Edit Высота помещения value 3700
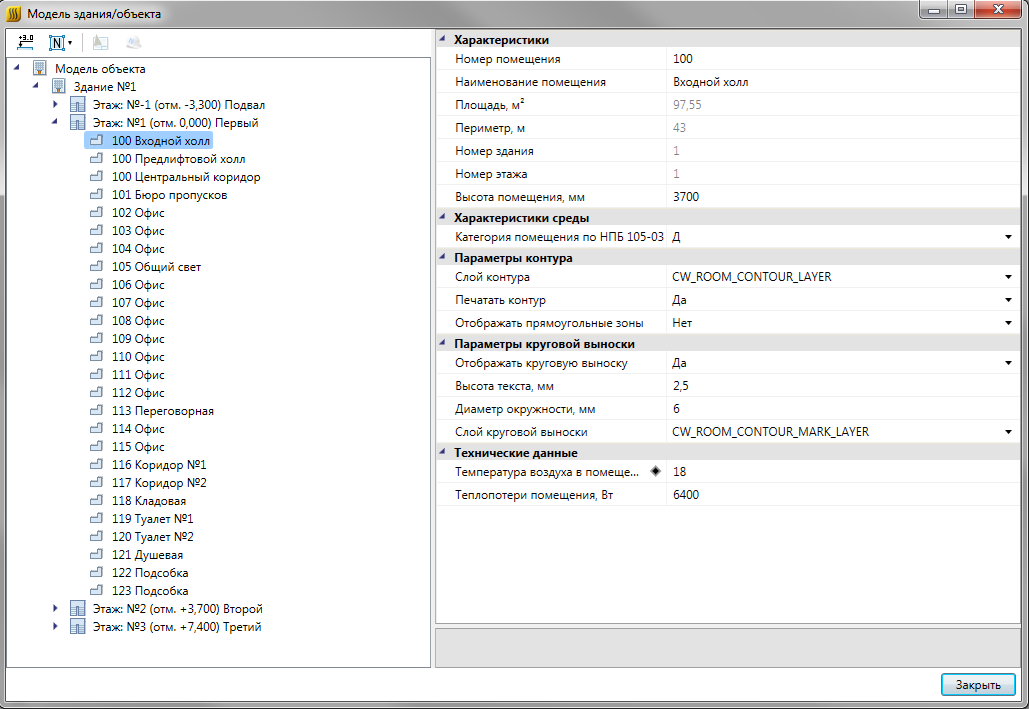1029x709 pixels. [843, 197]
